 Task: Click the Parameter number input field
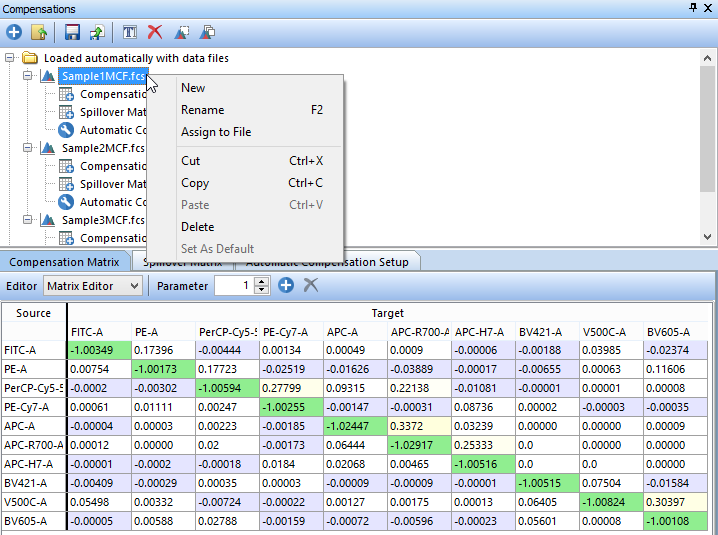pyautogui.click(x=233, y=286)
